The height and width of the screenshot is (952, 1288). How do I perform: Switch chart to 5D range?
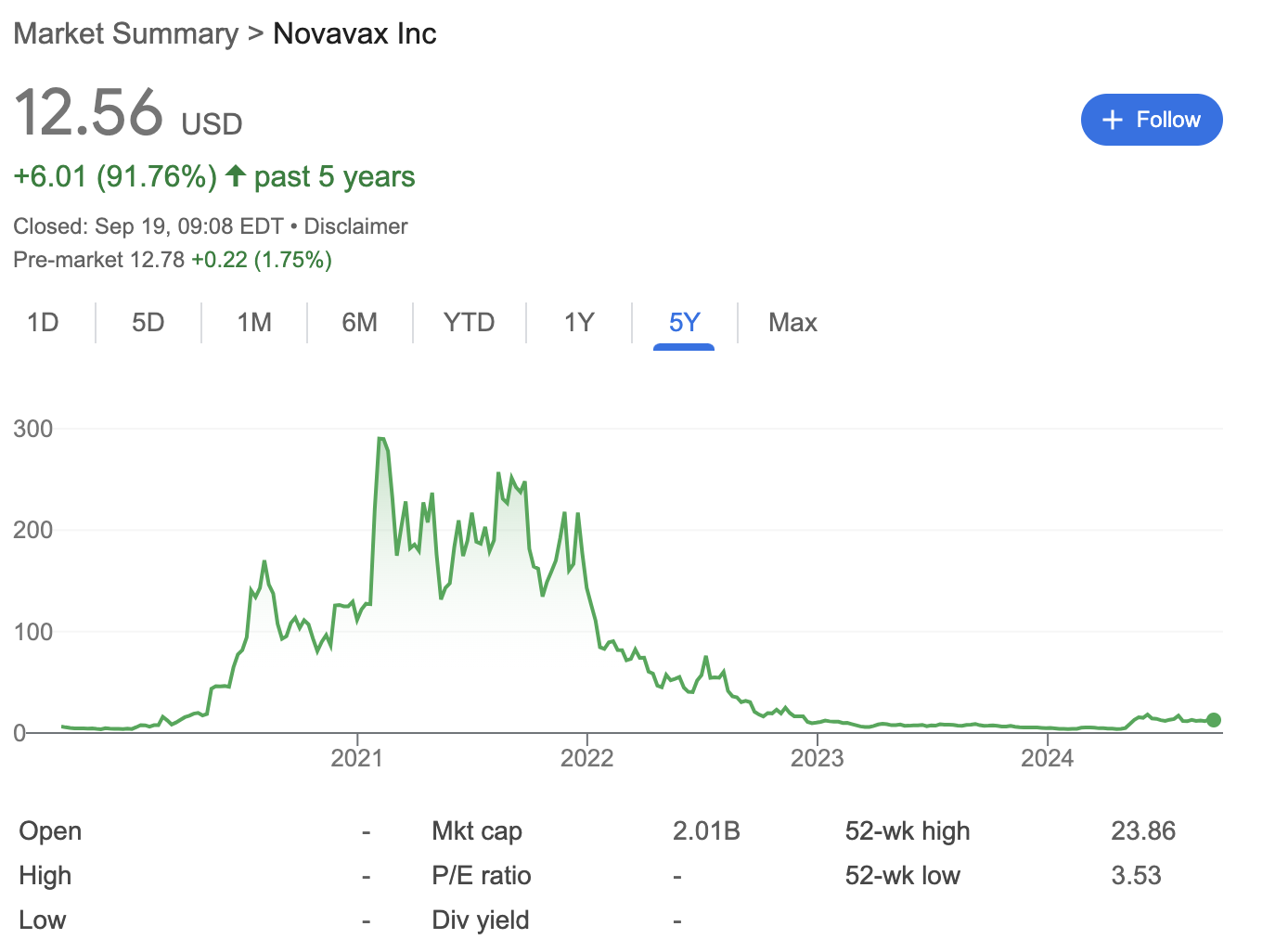[x=148, y=322]
